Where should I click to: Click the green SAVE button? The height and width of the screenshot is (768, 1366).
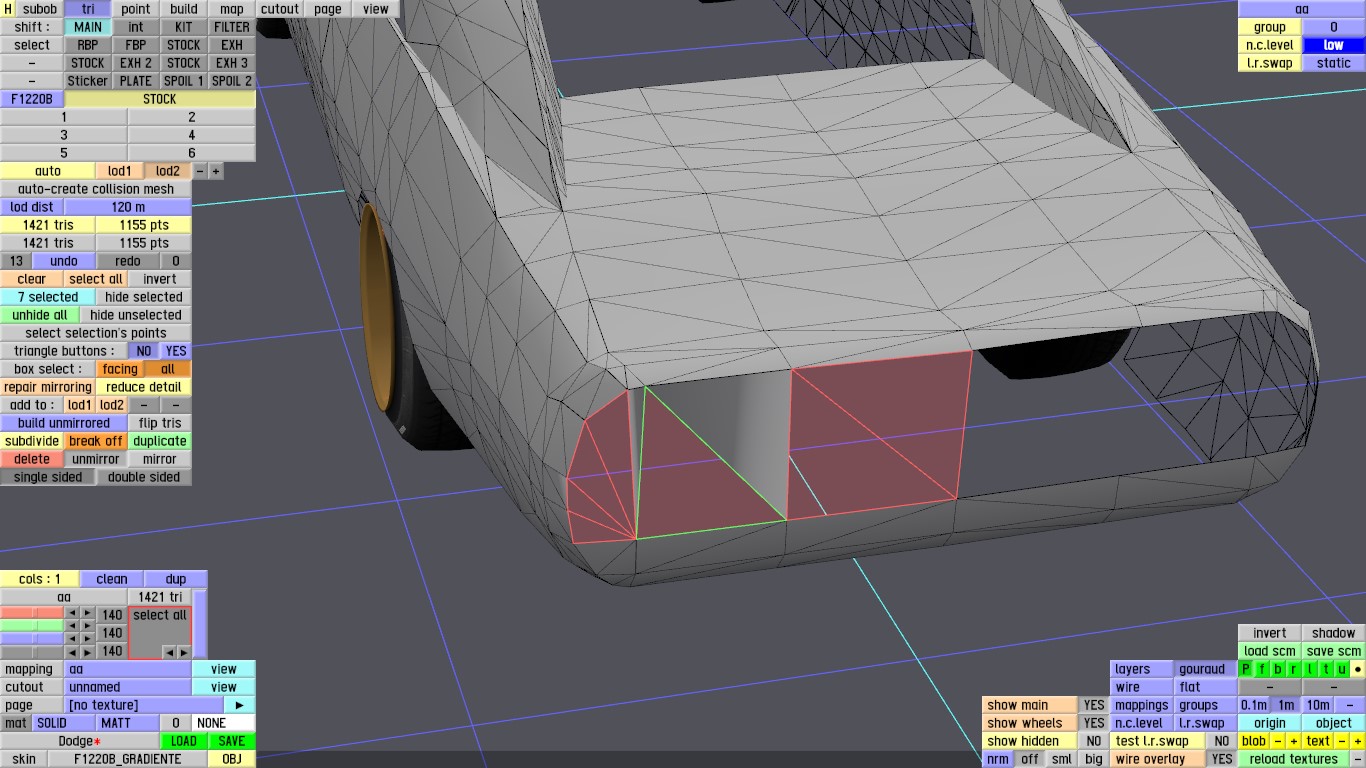(232, 741)
